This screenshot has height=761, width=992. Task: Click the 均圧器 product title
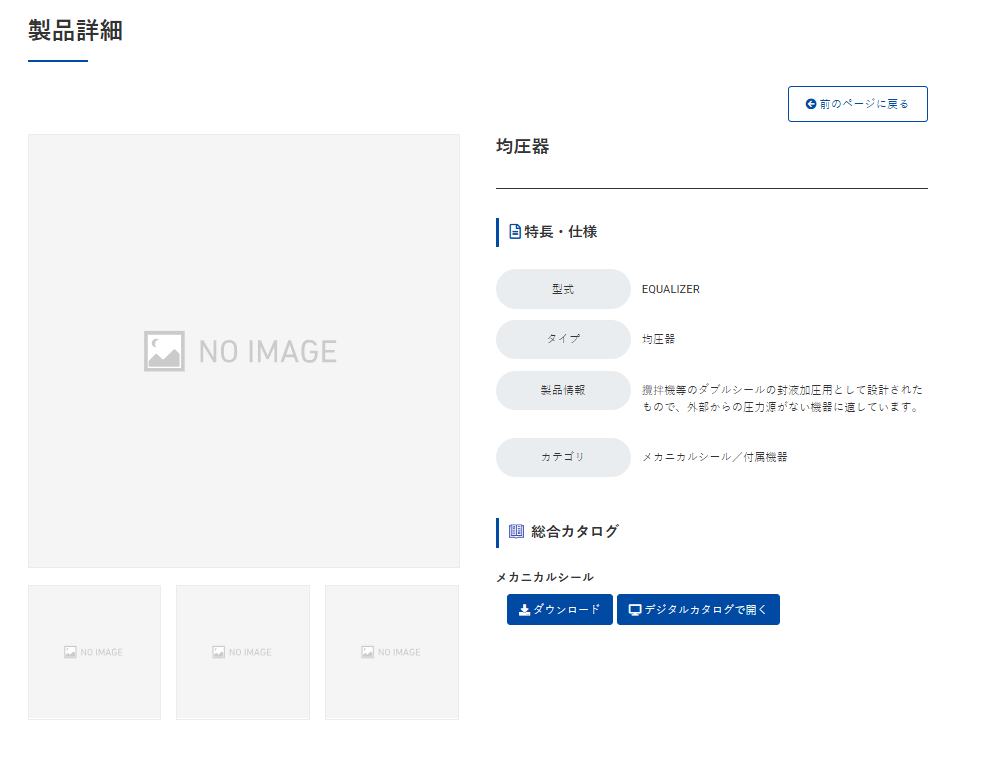click(523, 147)
